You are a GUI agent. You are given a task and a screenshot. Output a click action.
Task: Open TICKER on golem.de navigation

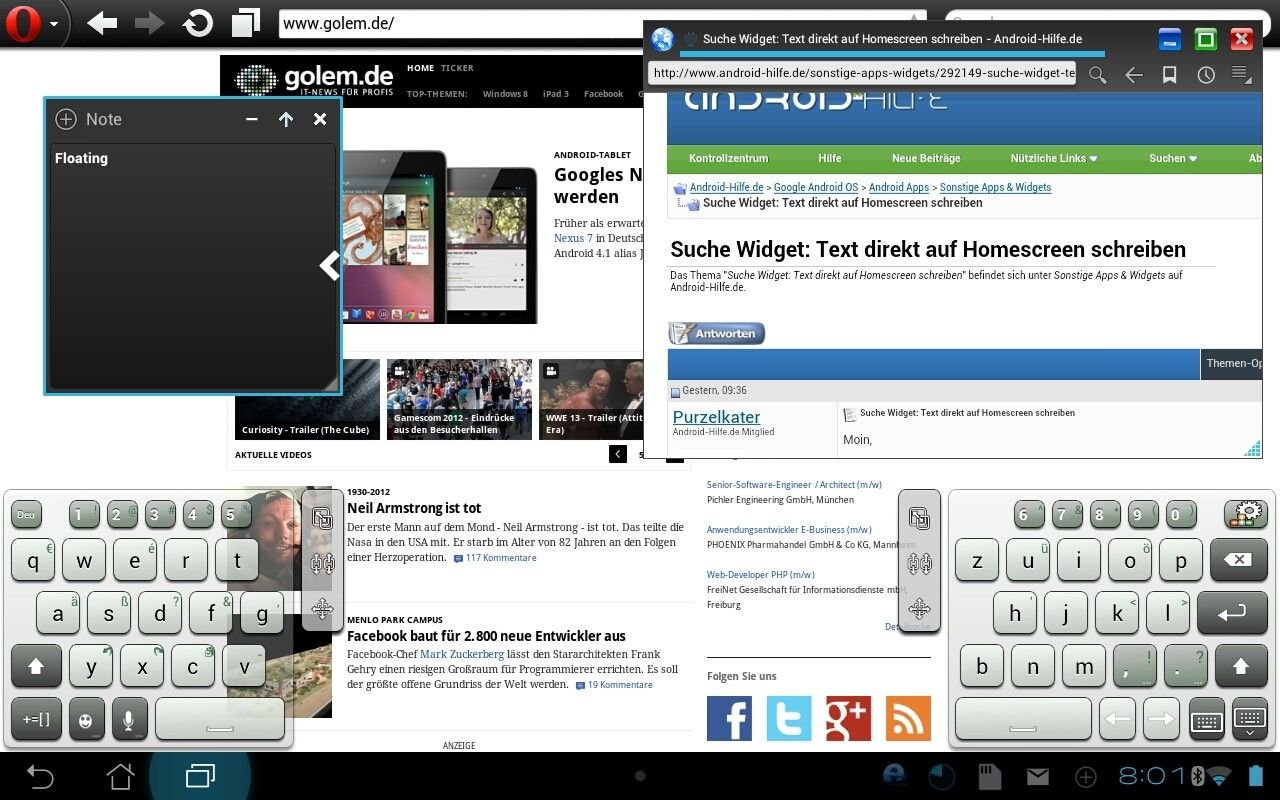457,68
